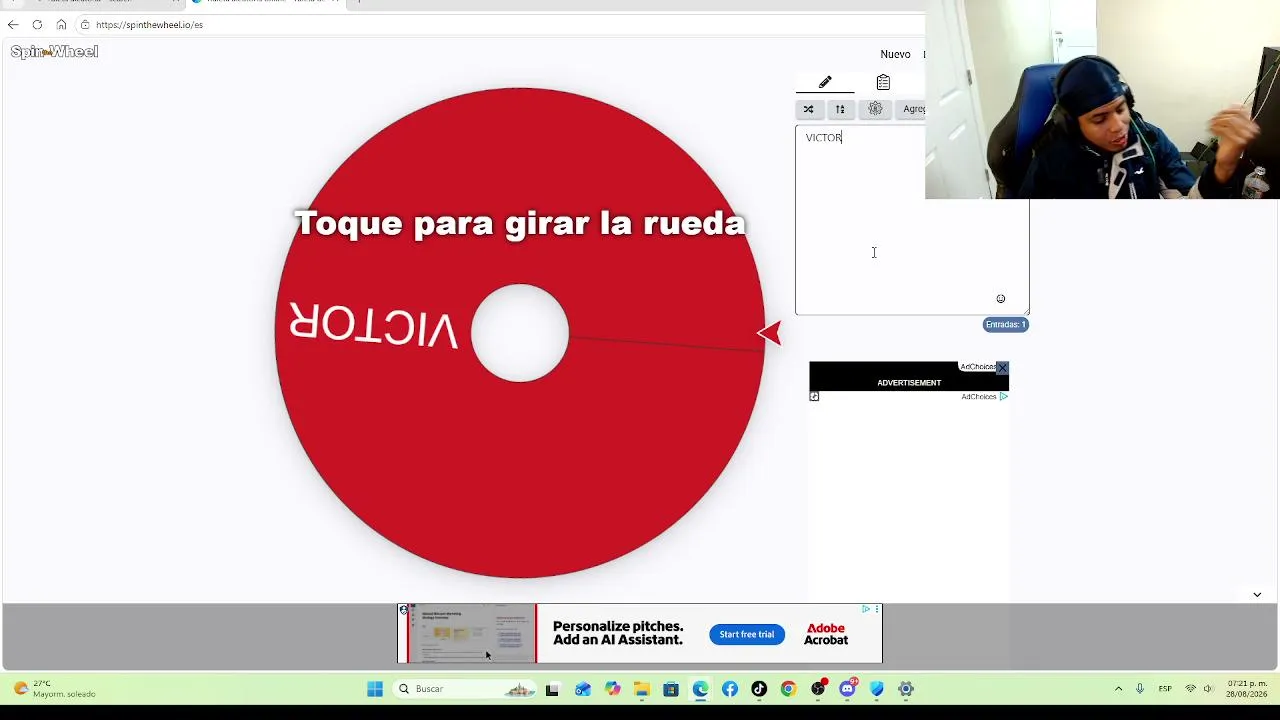
Task: Click the Nuevo menu item
Action: click(895, 54)
